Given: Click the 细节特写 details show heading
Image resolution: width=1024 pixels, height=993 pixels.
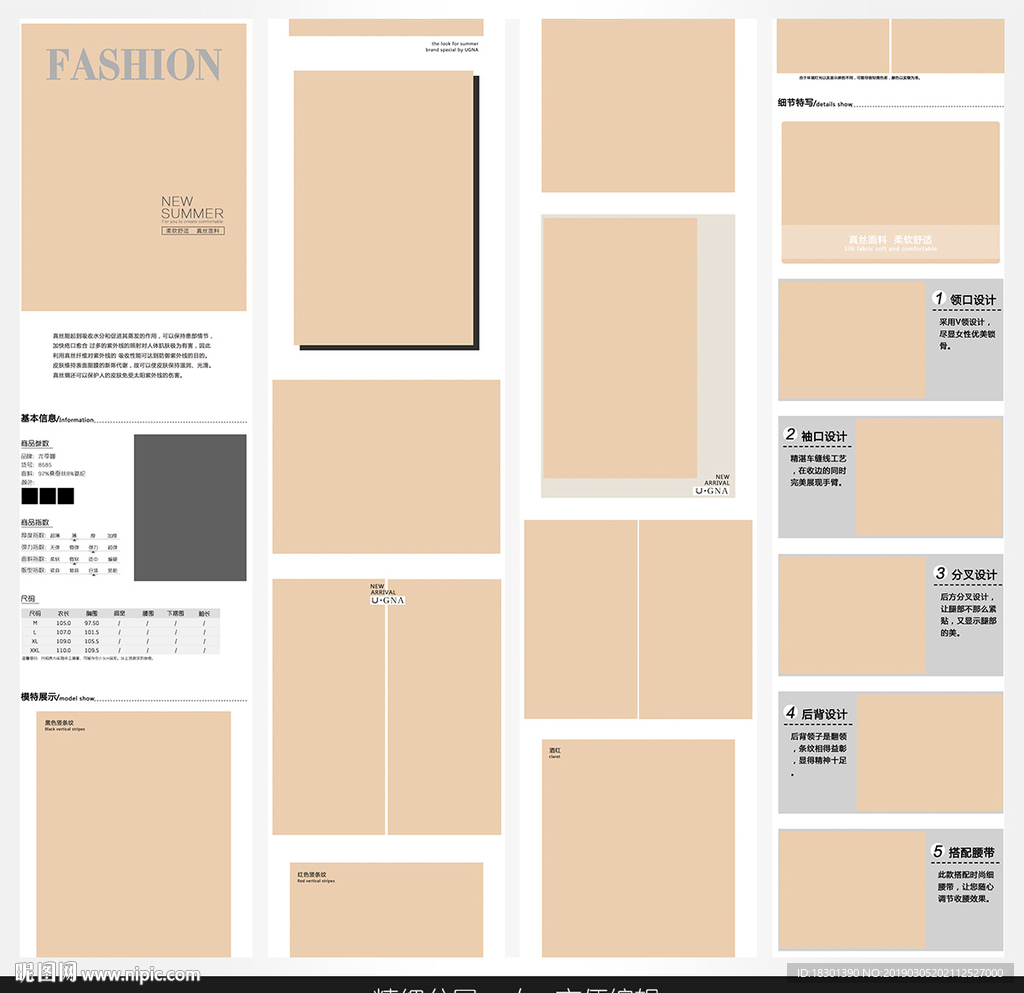Looking at the screenshot, I should [815, 103].
